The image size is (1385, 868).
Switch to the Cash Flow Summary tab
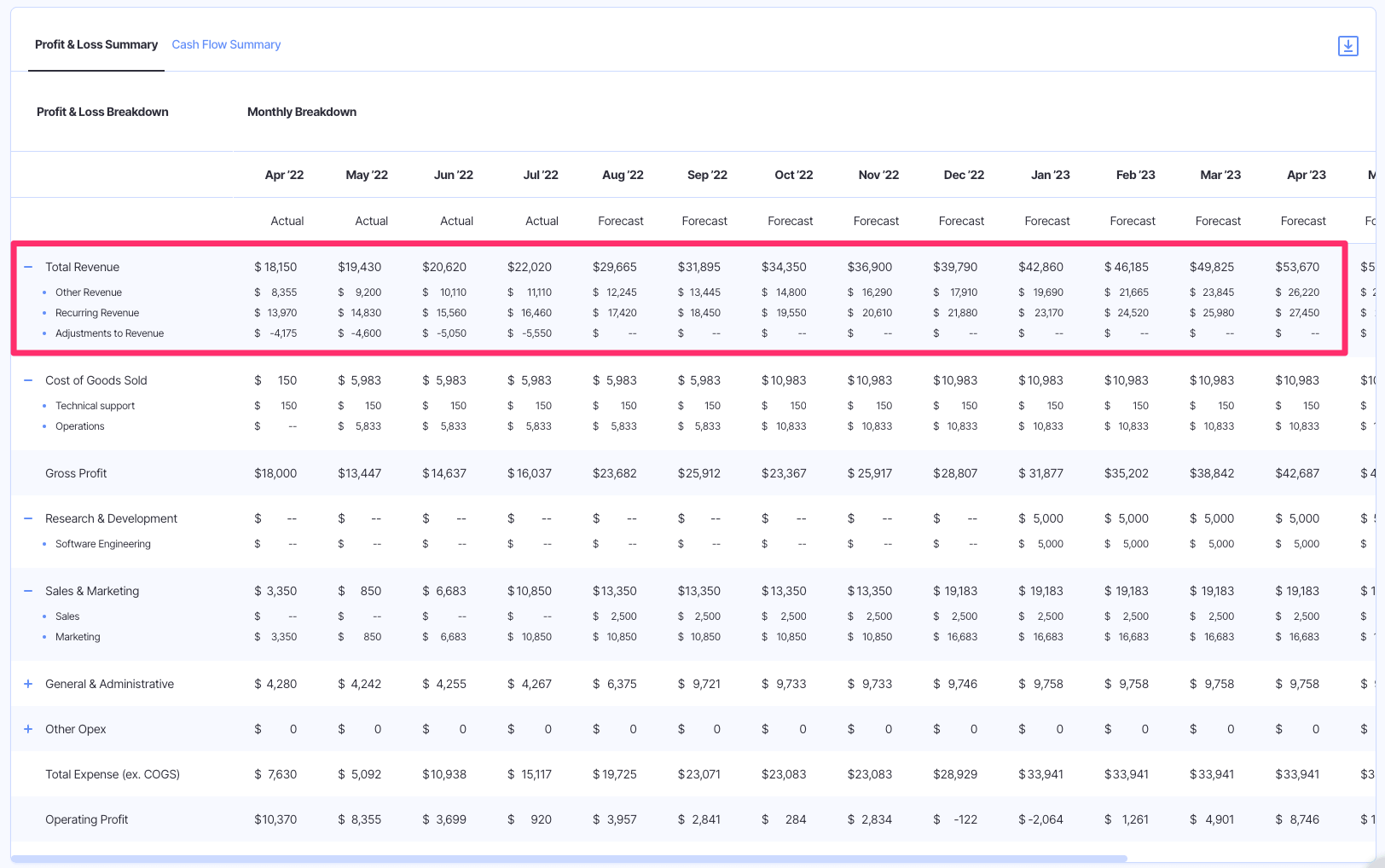pyautogui.click(x=225, y=44)
